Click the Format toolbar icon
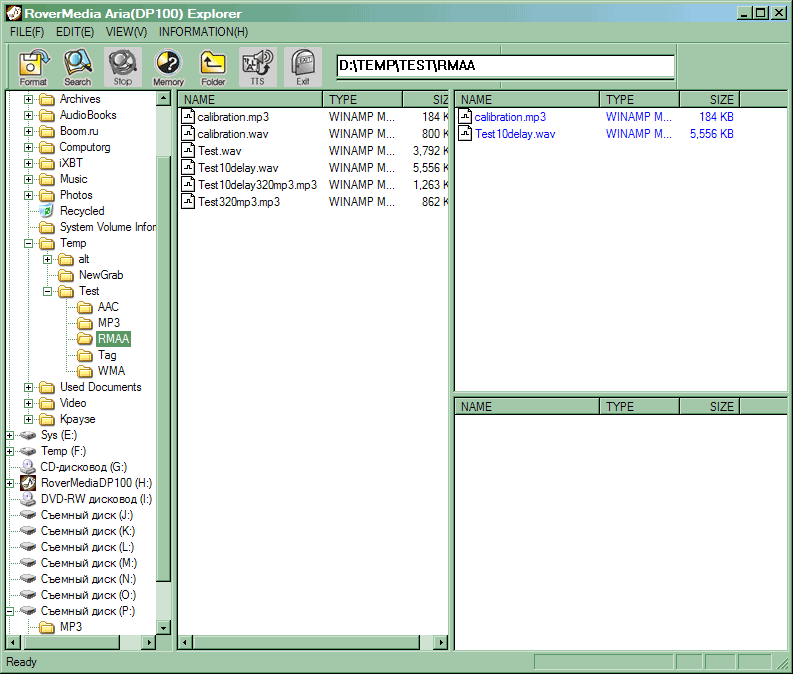Image resolution: width=793 pixels, height=674 pixels. (33, 67)
